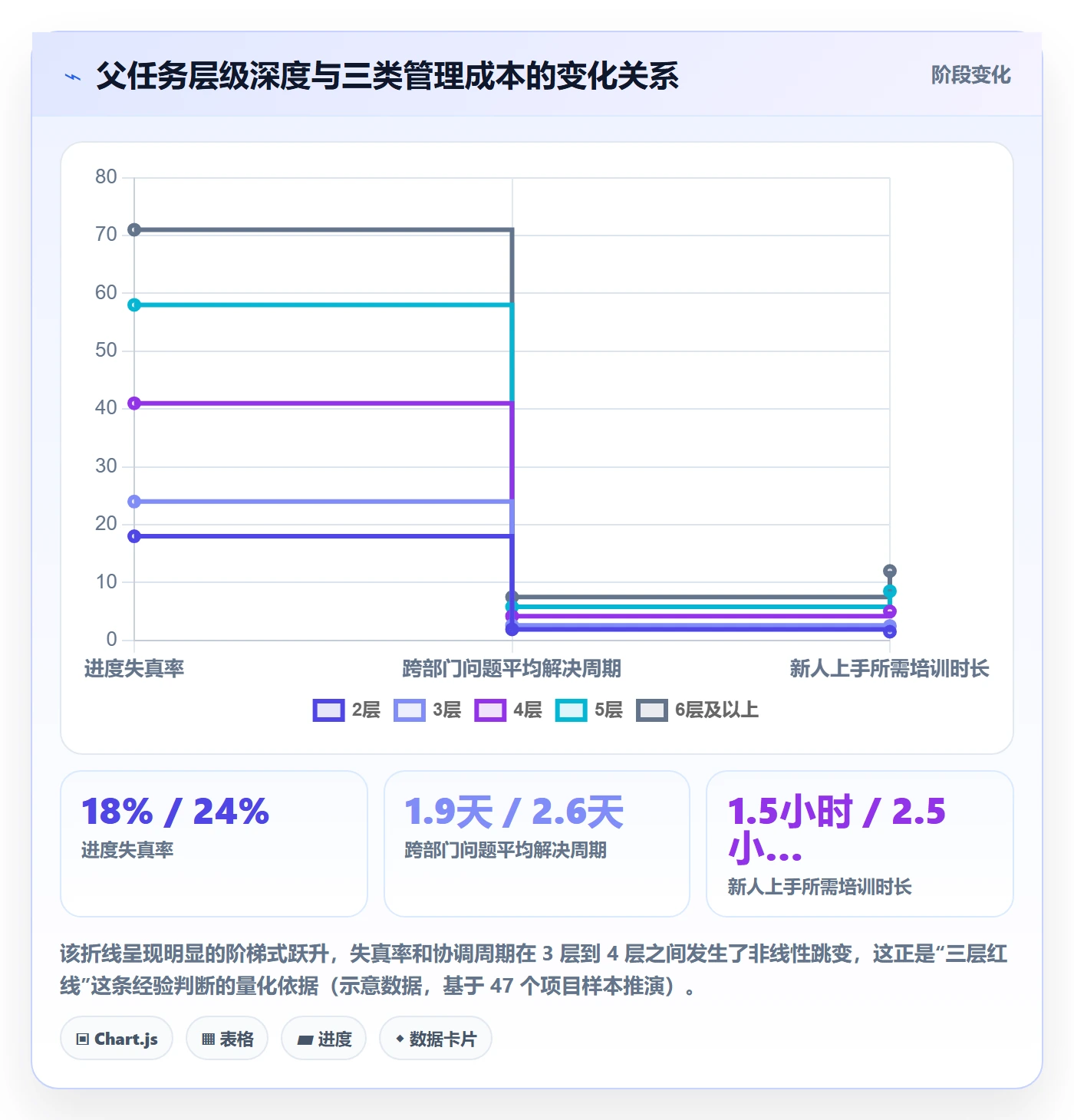
Task: Toggle the 2层 legend swatch
Action: point(328,710)
